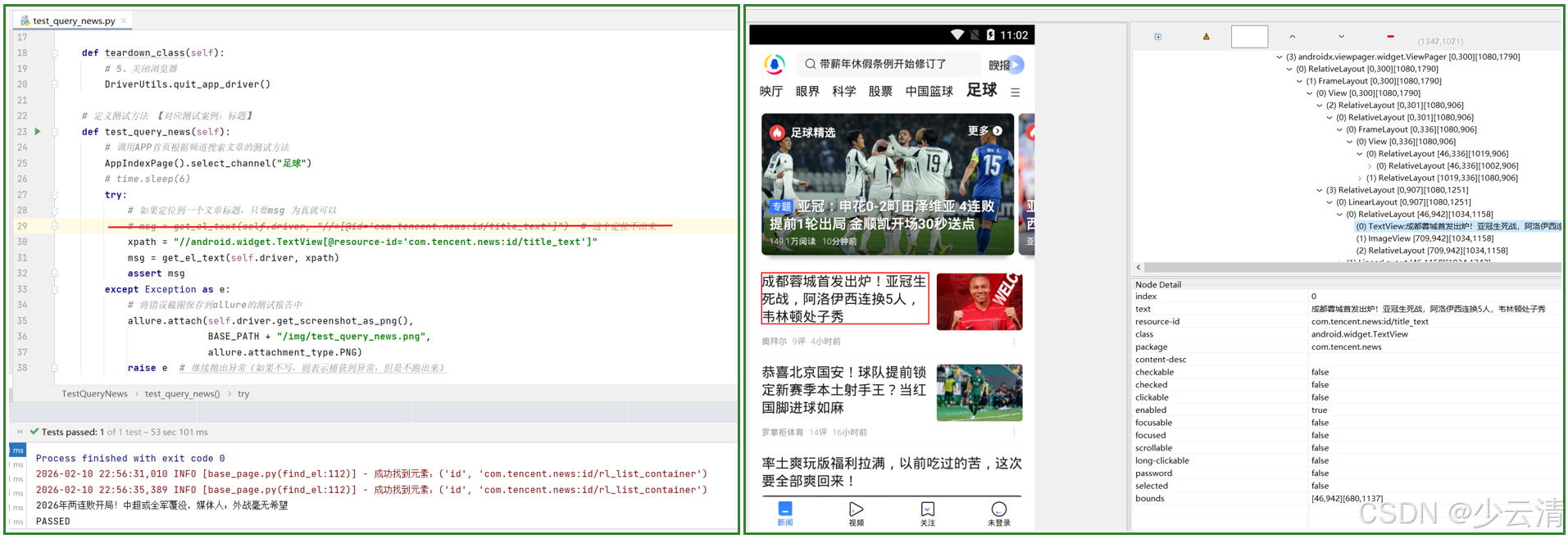Image resolution: width=1568 pixels, height=539 pixels.
Task: Click resource-id value com.tencent.news:id/title_text
Action: tap(1370, 322)
